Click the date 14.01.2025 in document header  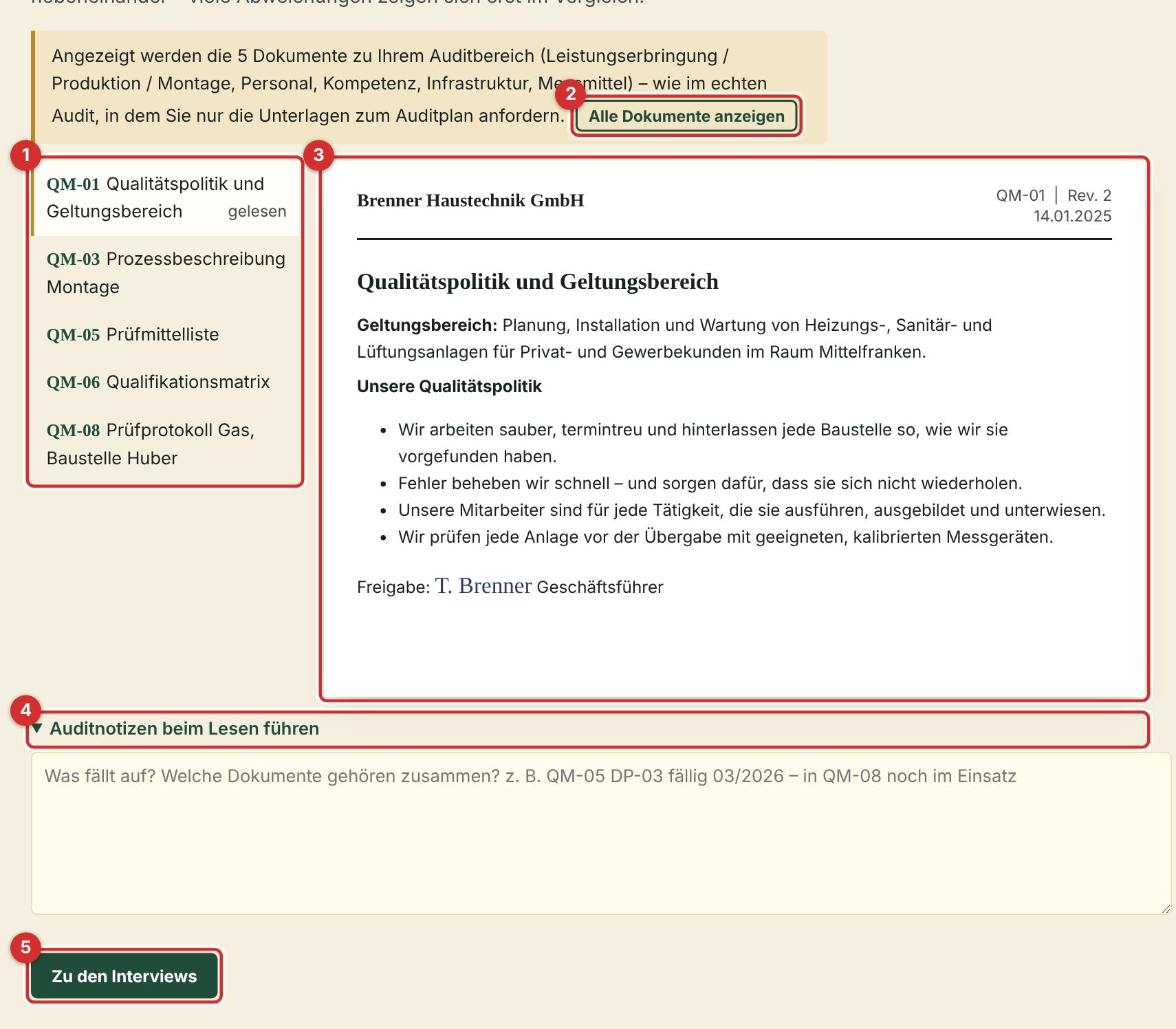pos(1072,216)
